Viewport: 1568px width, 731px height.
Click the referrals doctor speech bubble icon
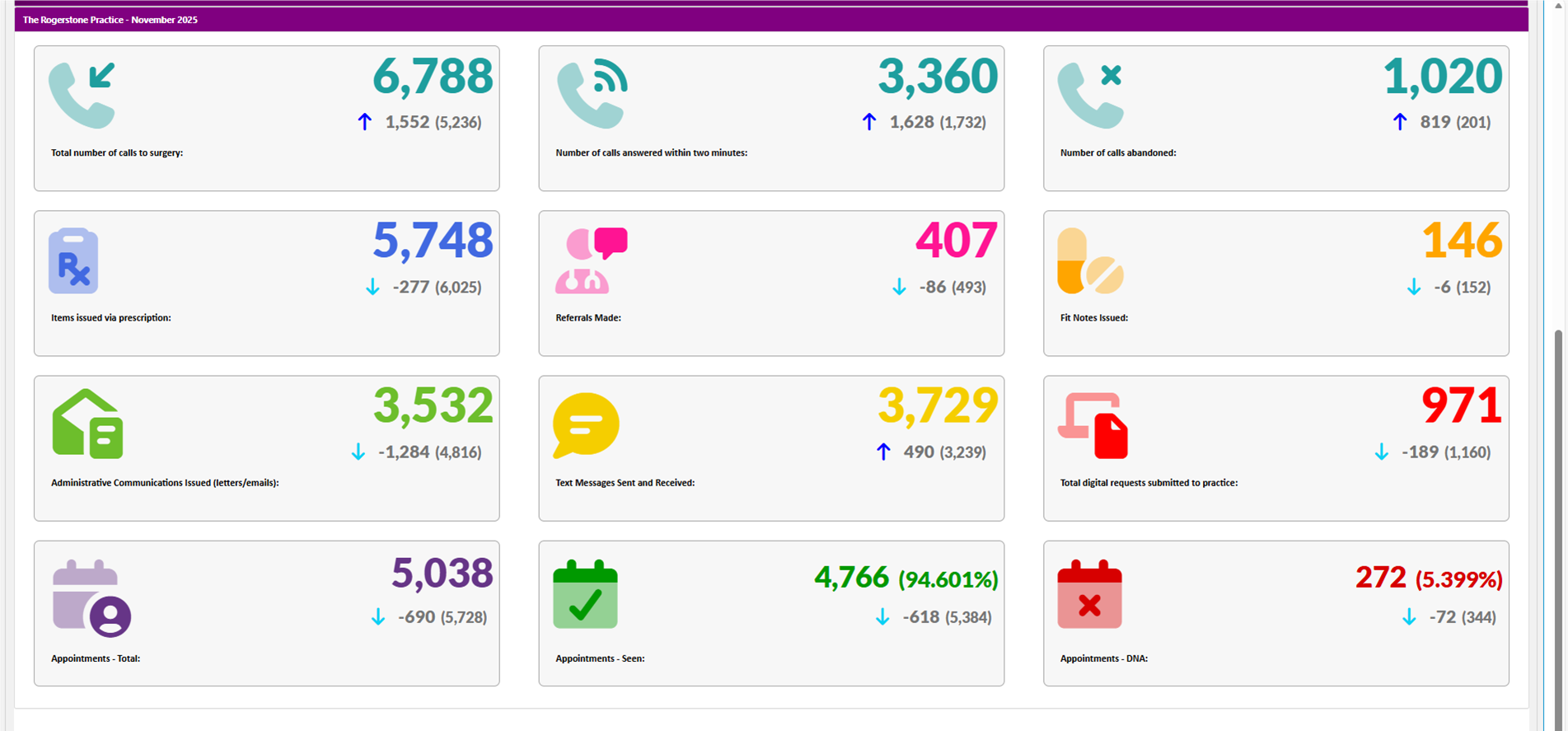[x=591, y=260]
